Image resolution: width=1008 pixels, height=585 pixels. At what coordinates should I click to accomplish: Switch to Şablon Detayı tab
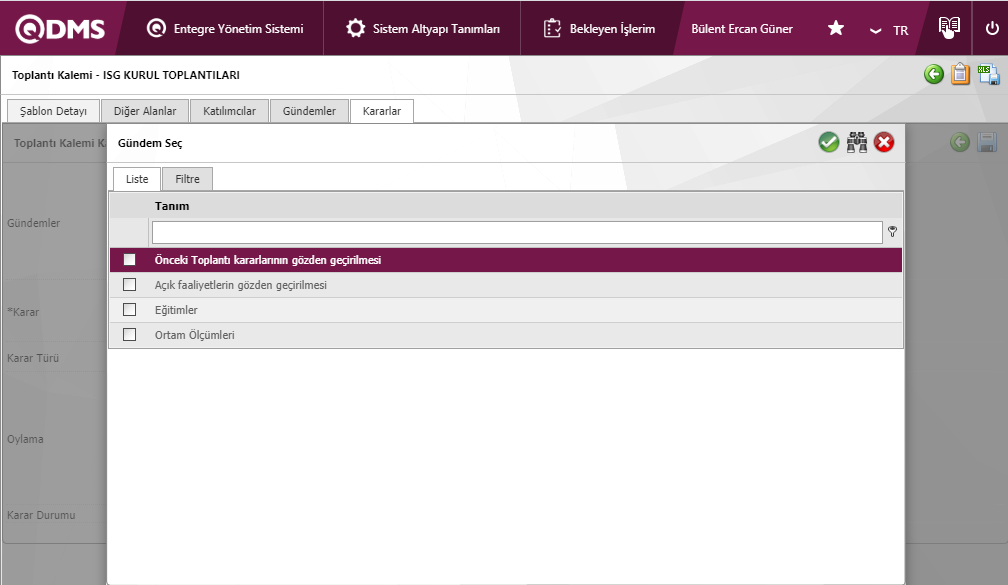point(53,111)
